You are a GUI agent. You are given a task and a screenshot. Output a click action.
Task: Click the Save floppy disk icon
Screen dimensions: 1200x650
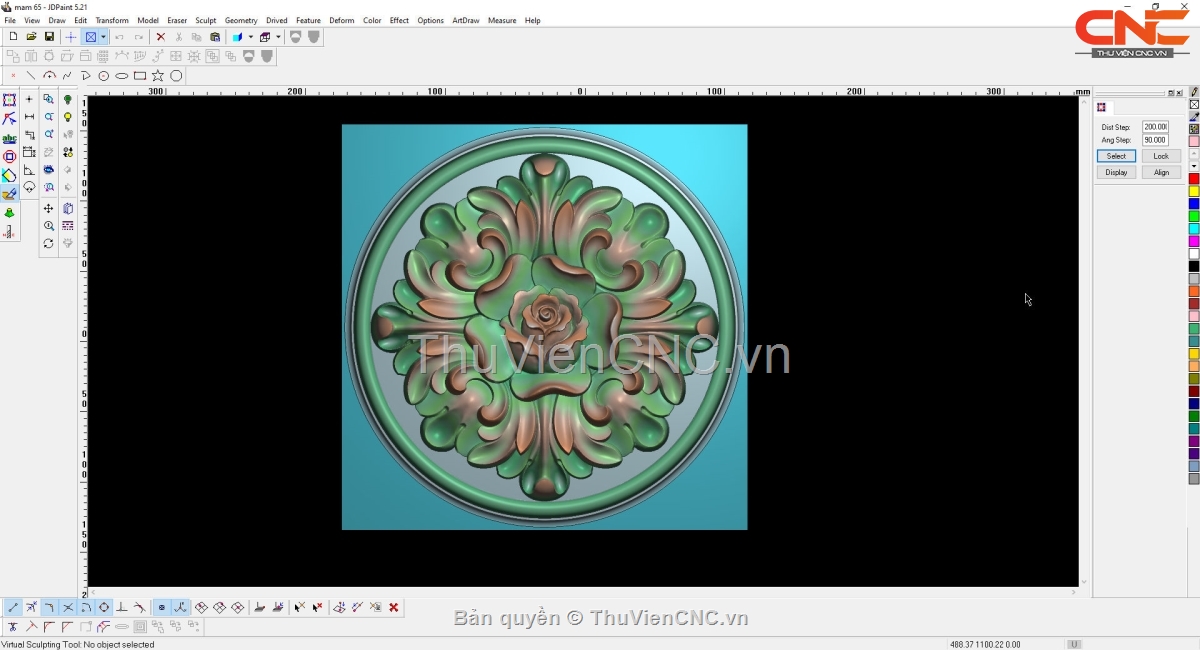point(49,37)
